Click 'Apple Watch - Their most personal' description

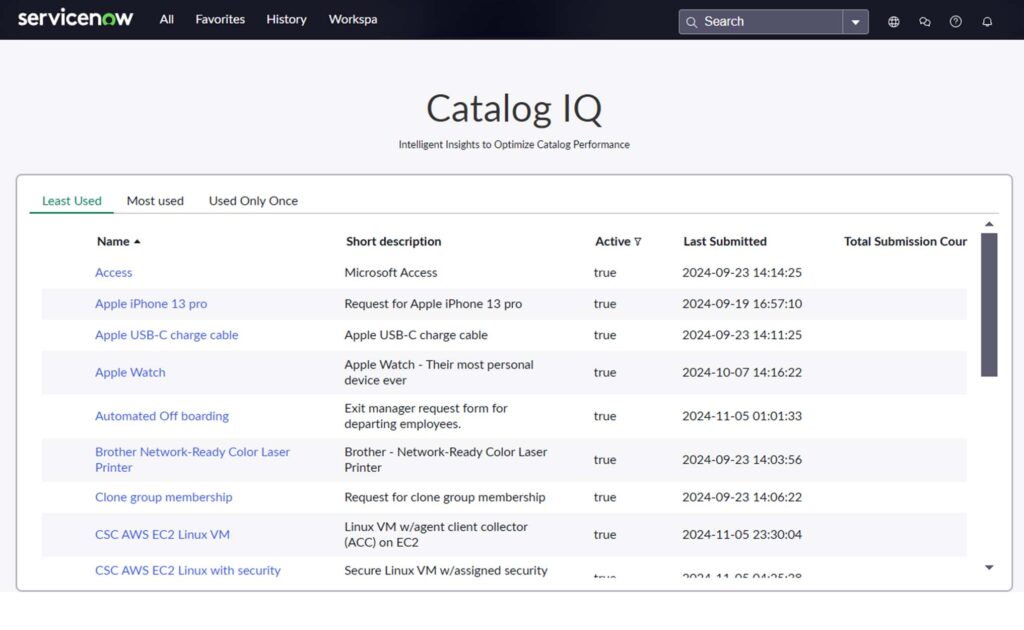439,372
